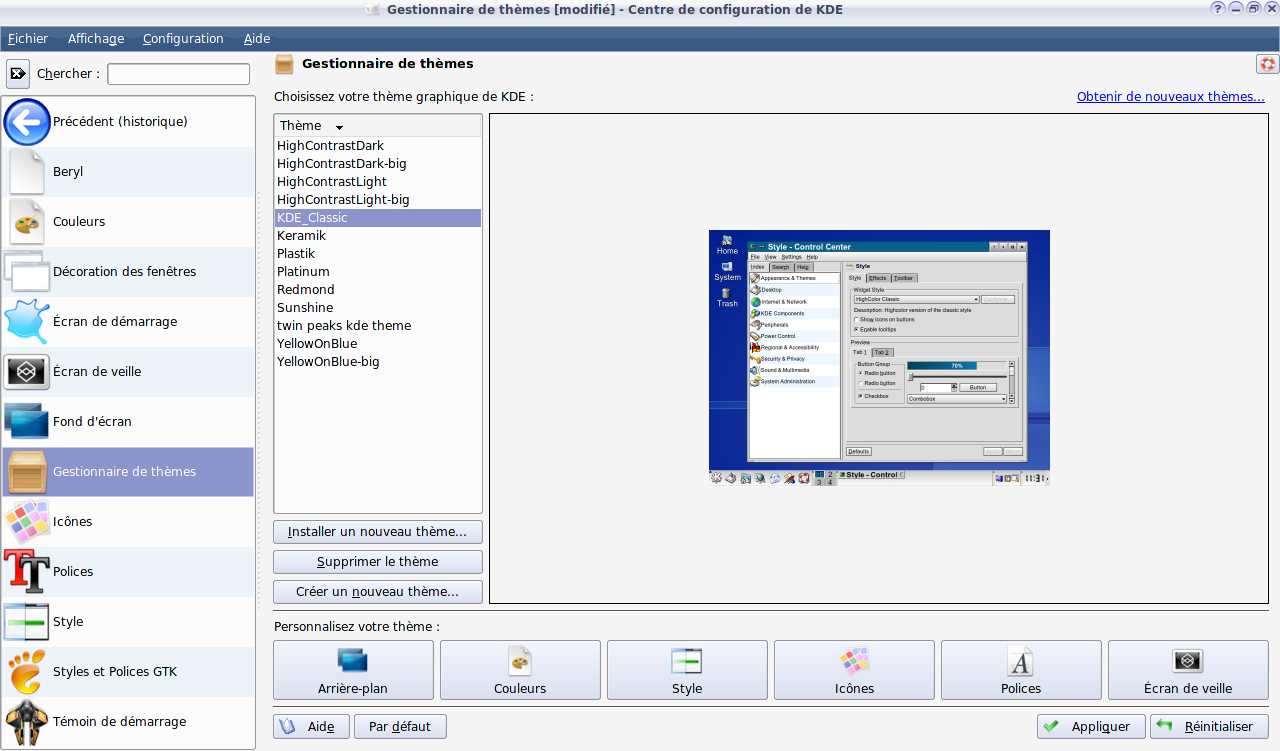1280x751 pixels.
Task: Open the Style sidebar icon
Action: click(x=27, y=621)
